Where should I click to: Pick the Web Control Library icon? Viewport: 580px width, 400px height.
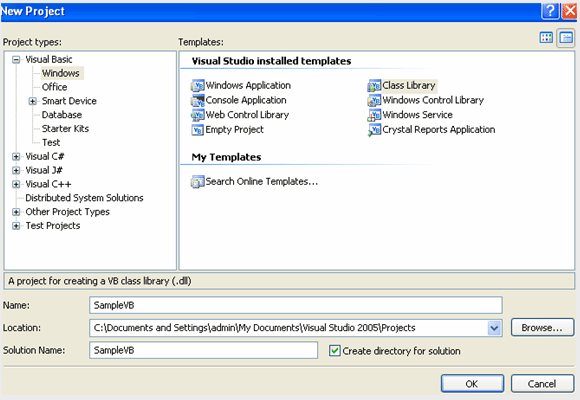[x=198, y=115]
